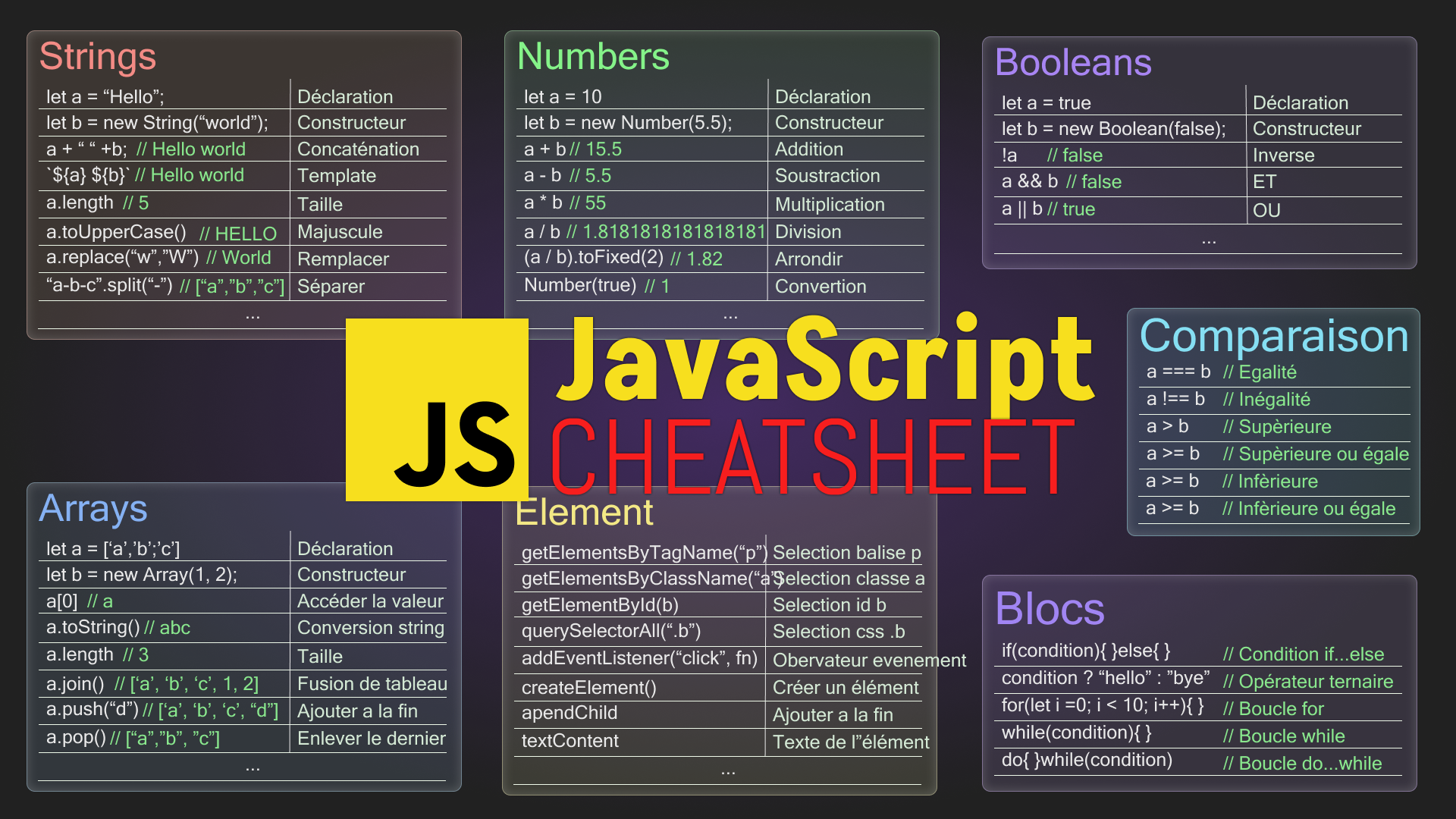Select let a = 10 in Numbers

coord(563,97)
